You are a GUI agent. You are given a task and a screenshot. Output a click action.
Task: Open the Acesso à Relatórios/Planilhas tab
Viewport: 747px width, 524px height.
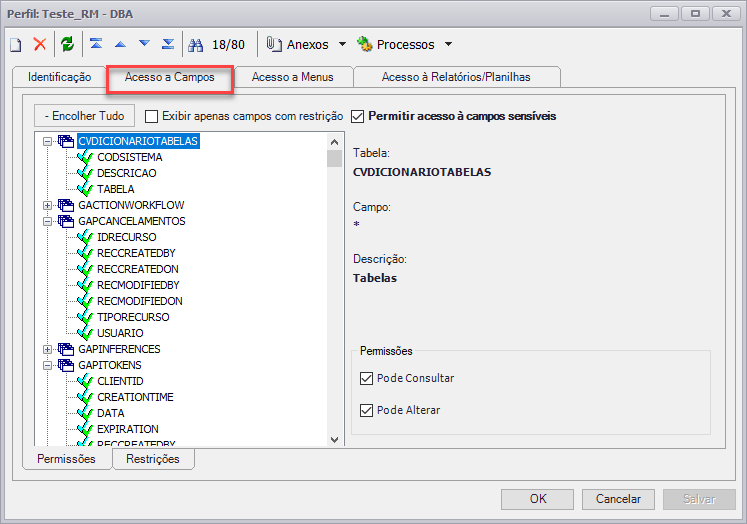point(456,77)
